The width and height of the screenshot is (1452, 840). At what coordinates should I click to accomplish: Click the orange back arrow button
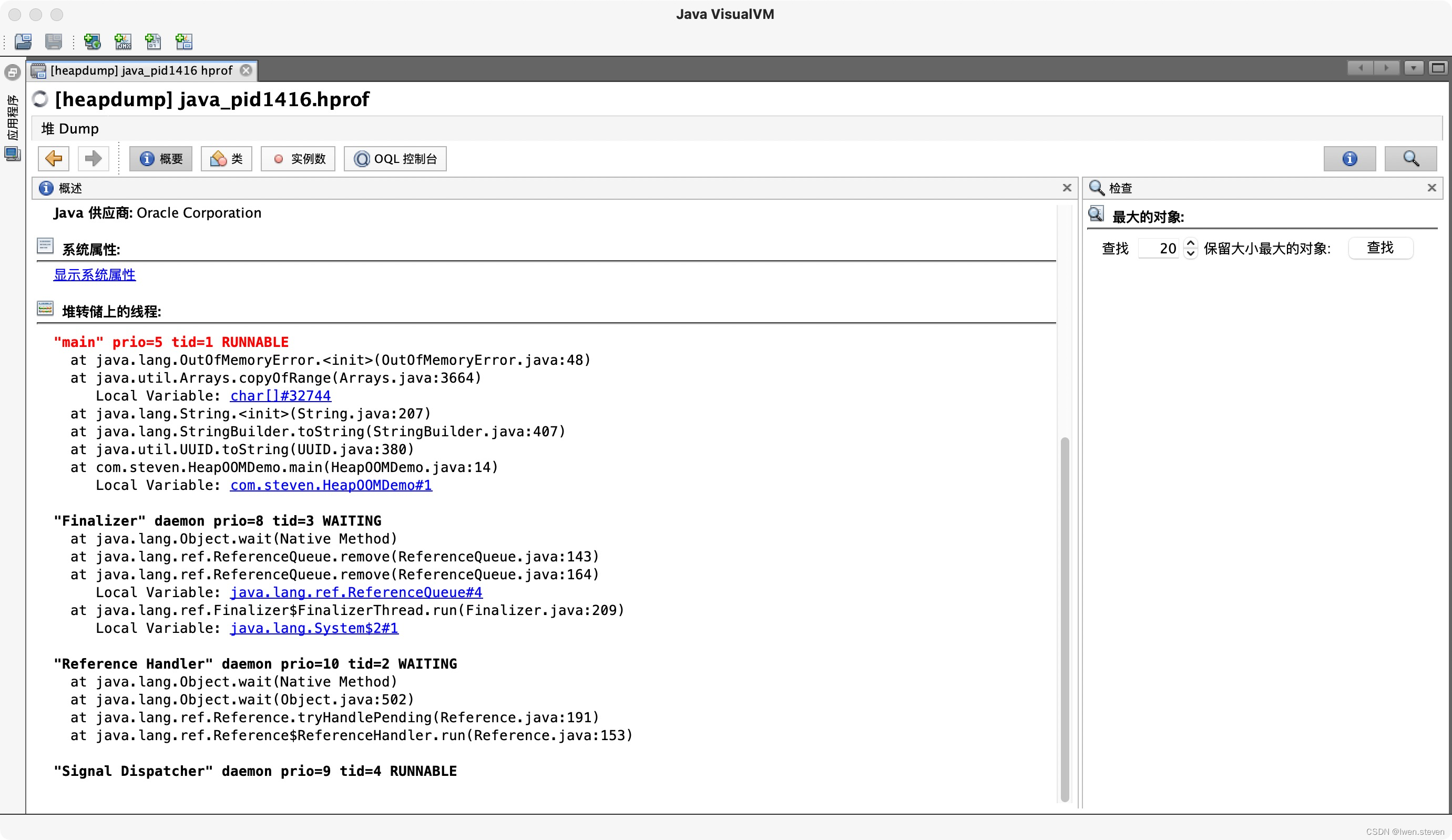[54, 158]
